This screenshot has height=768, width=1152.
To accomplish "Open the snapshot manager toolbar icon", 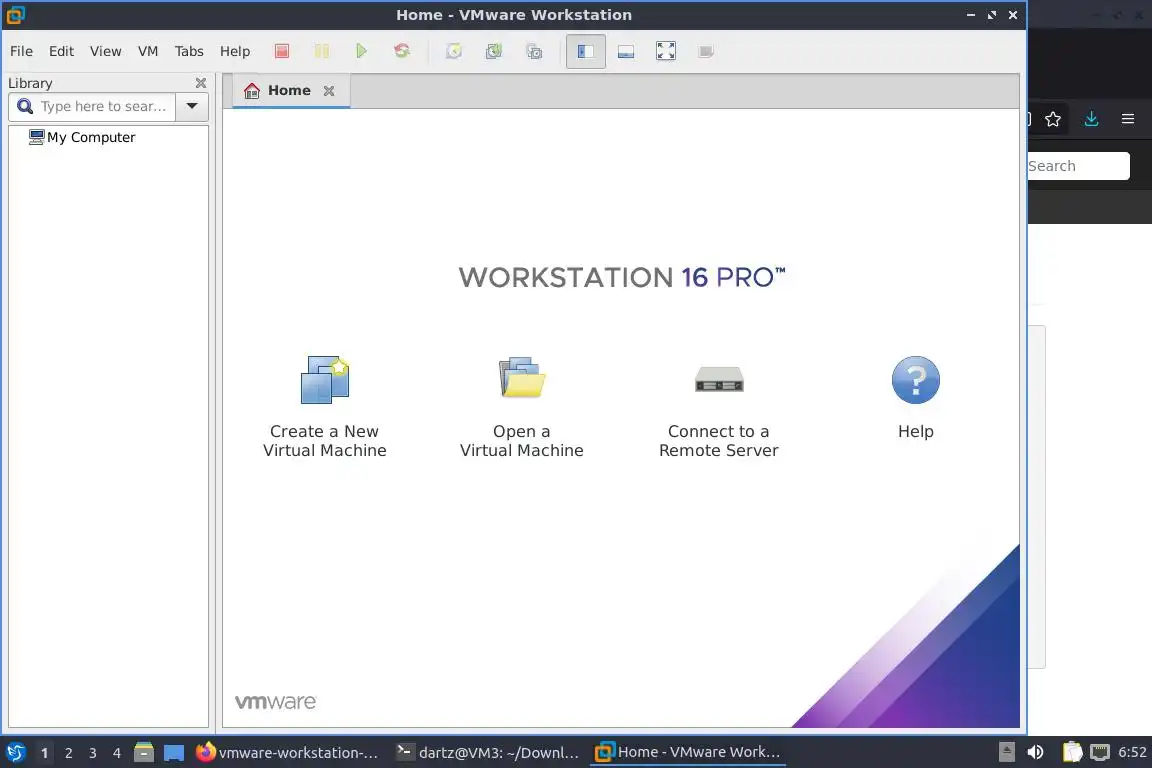I will [534, 51].
